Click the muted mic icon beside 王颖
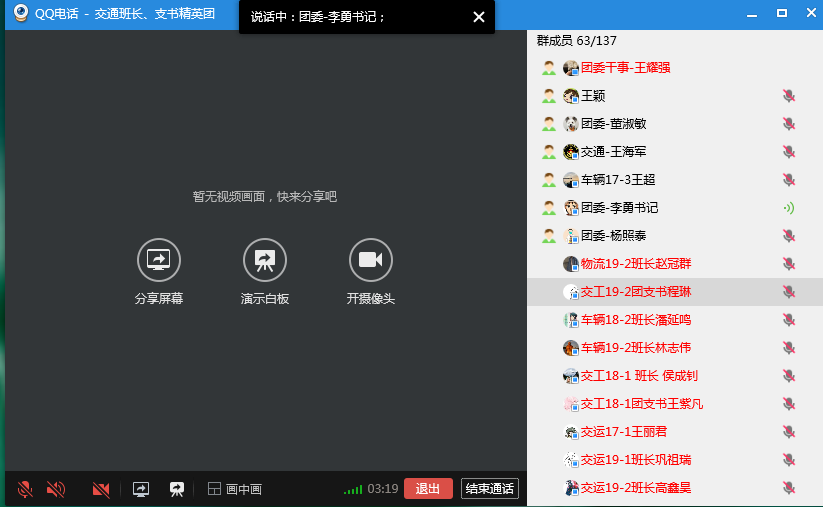The image size is (823, 507). (788, 96)
